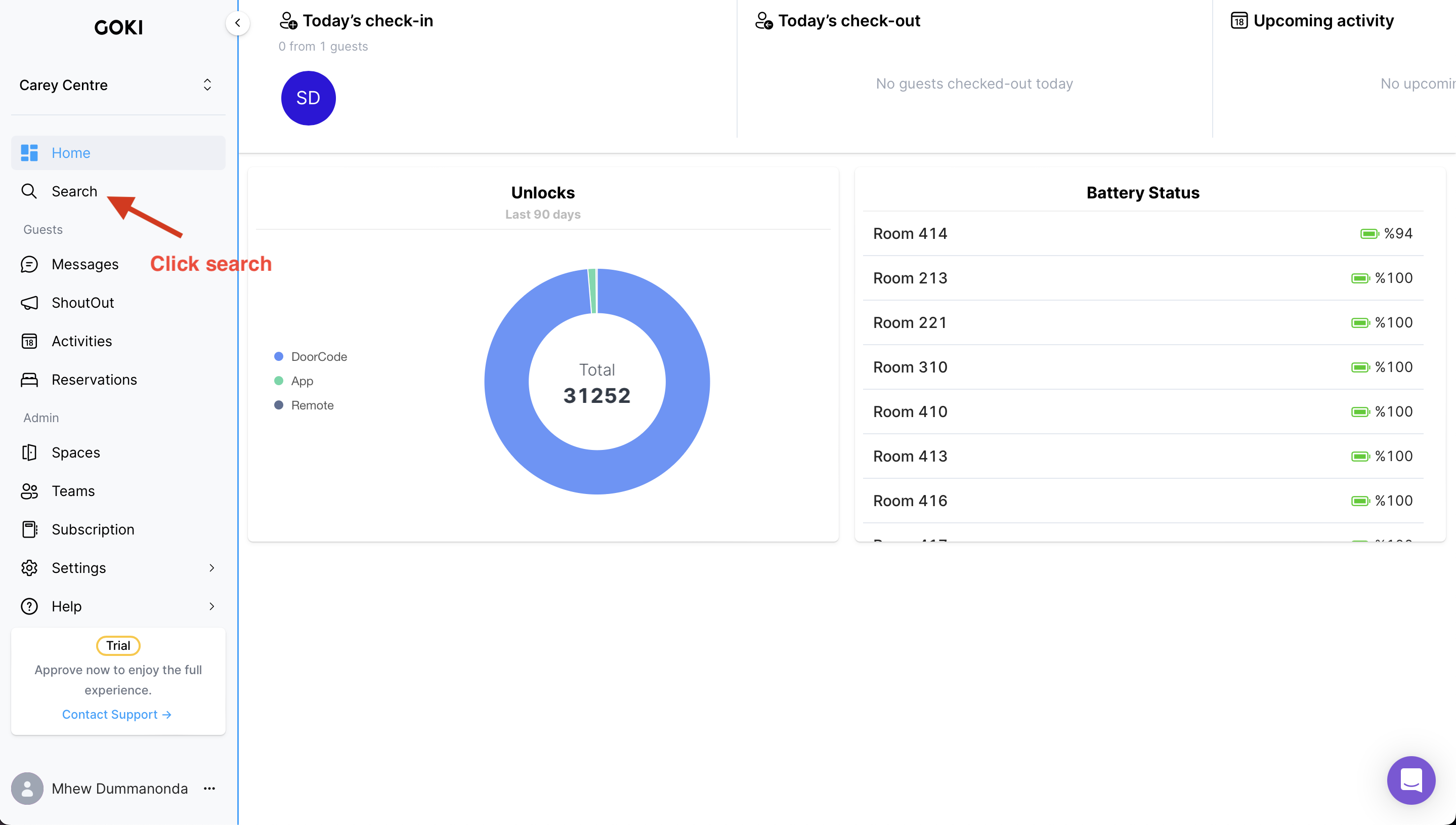1456x825 pixels.
Task: Open the Carey Centre property switcher
Action: (118, 85)
